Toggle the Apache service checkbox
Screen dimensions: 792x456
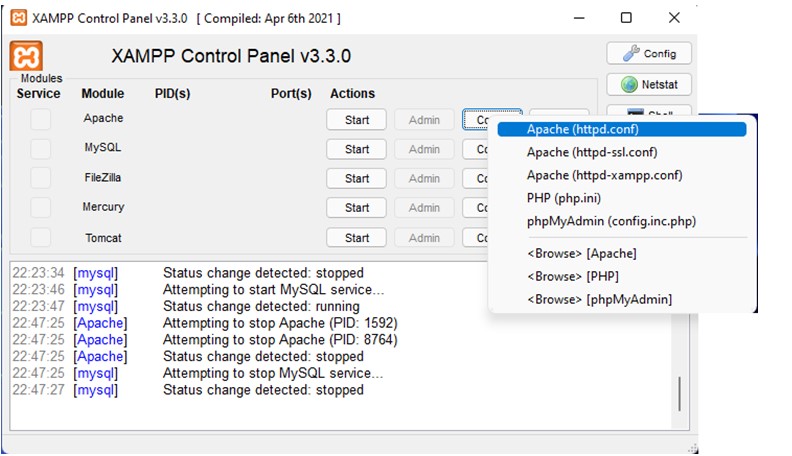point(40,120)
